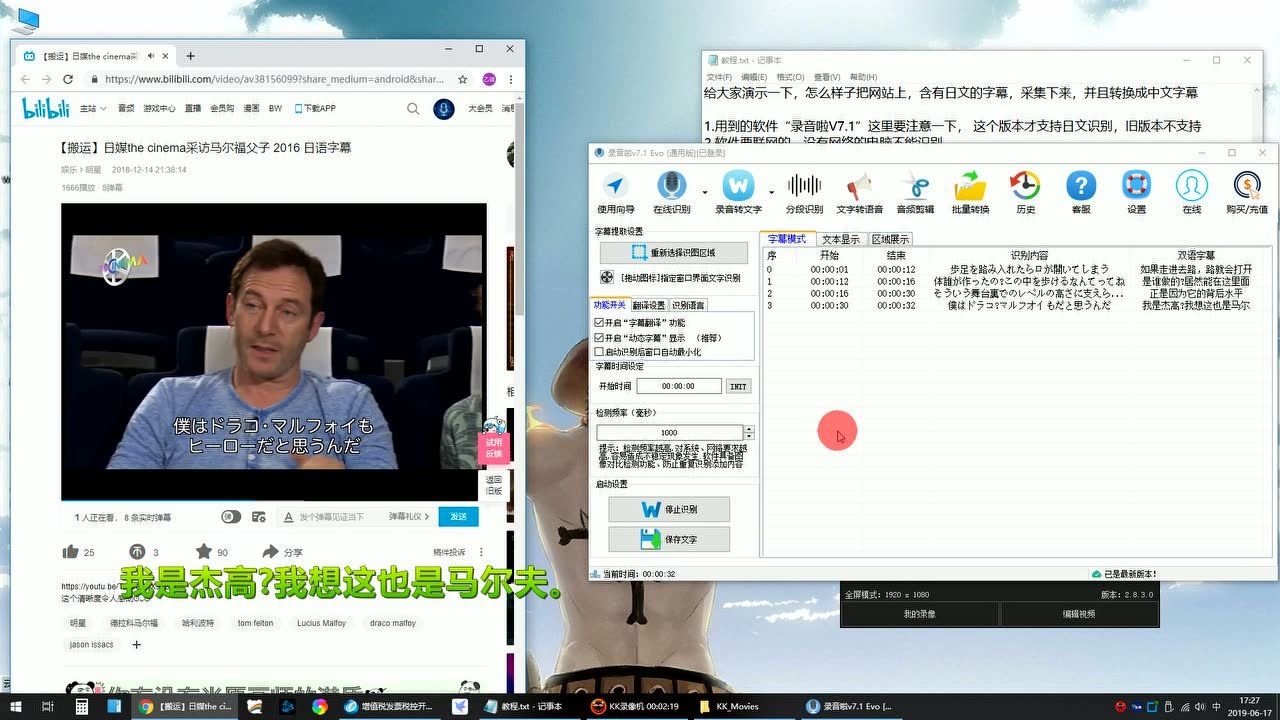Image resolution: width=1280 pixels, height=720 pixels.
Task: Switch to the 文本显示 tab
Action: 840,240
